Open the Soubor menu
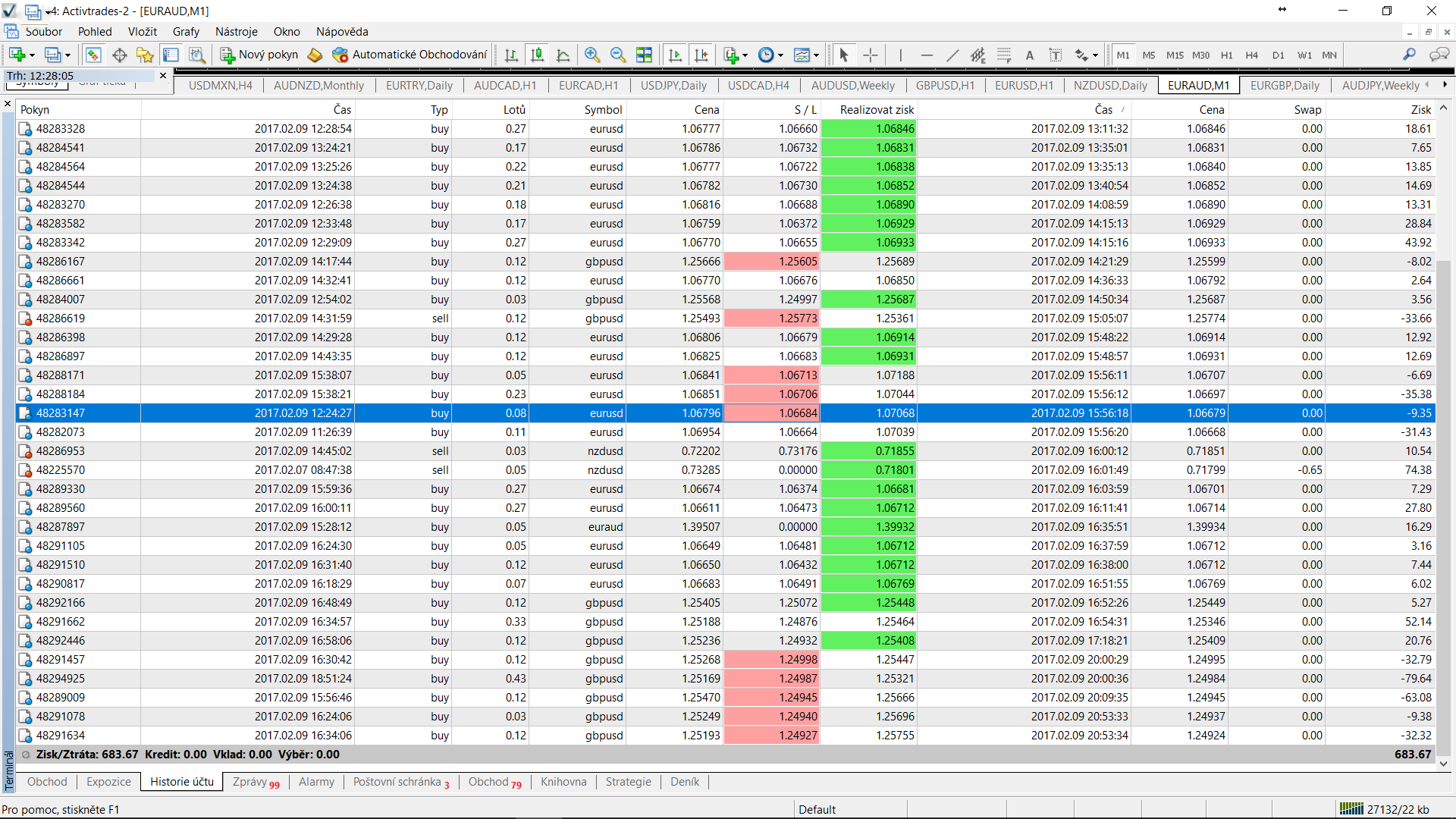This screenshot has width=1456, height=819. coord(44,32)
